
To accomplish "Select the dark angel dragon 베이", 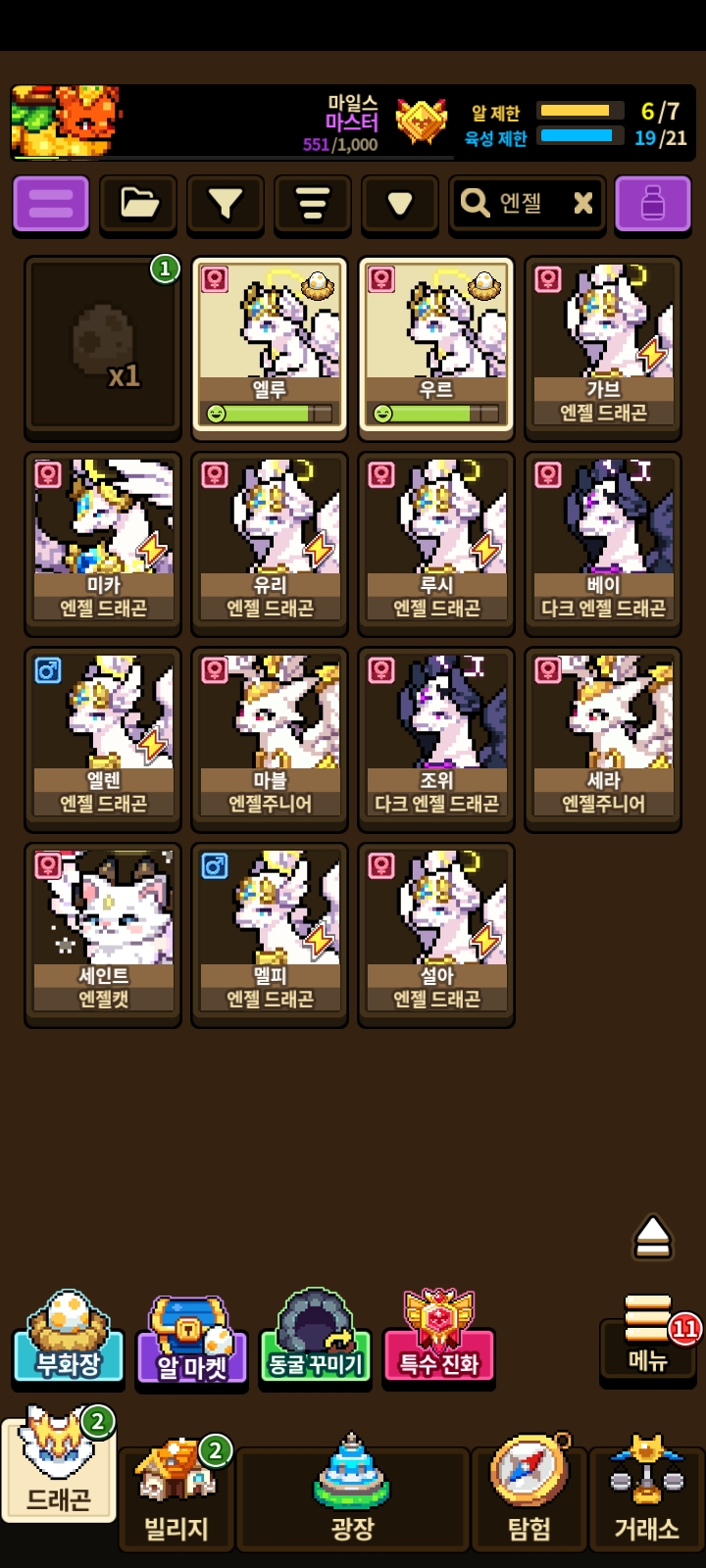I will (x=603, y=541).
